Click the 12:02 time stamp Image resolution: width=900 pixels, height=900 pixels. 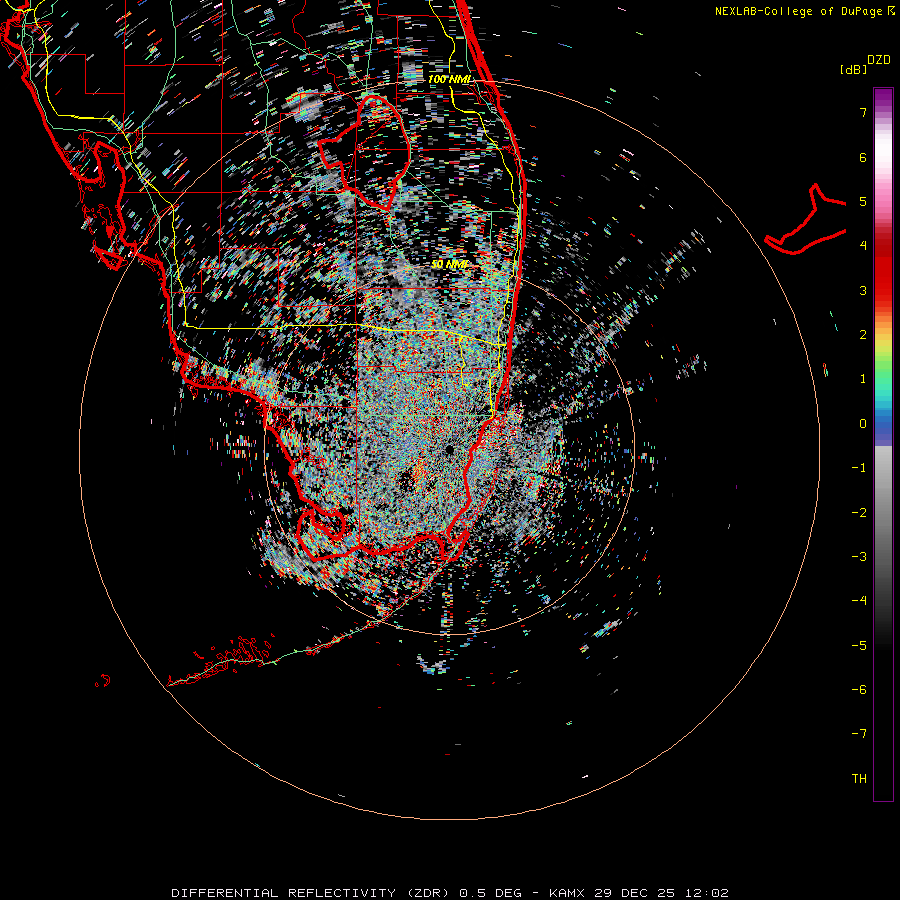706,893
